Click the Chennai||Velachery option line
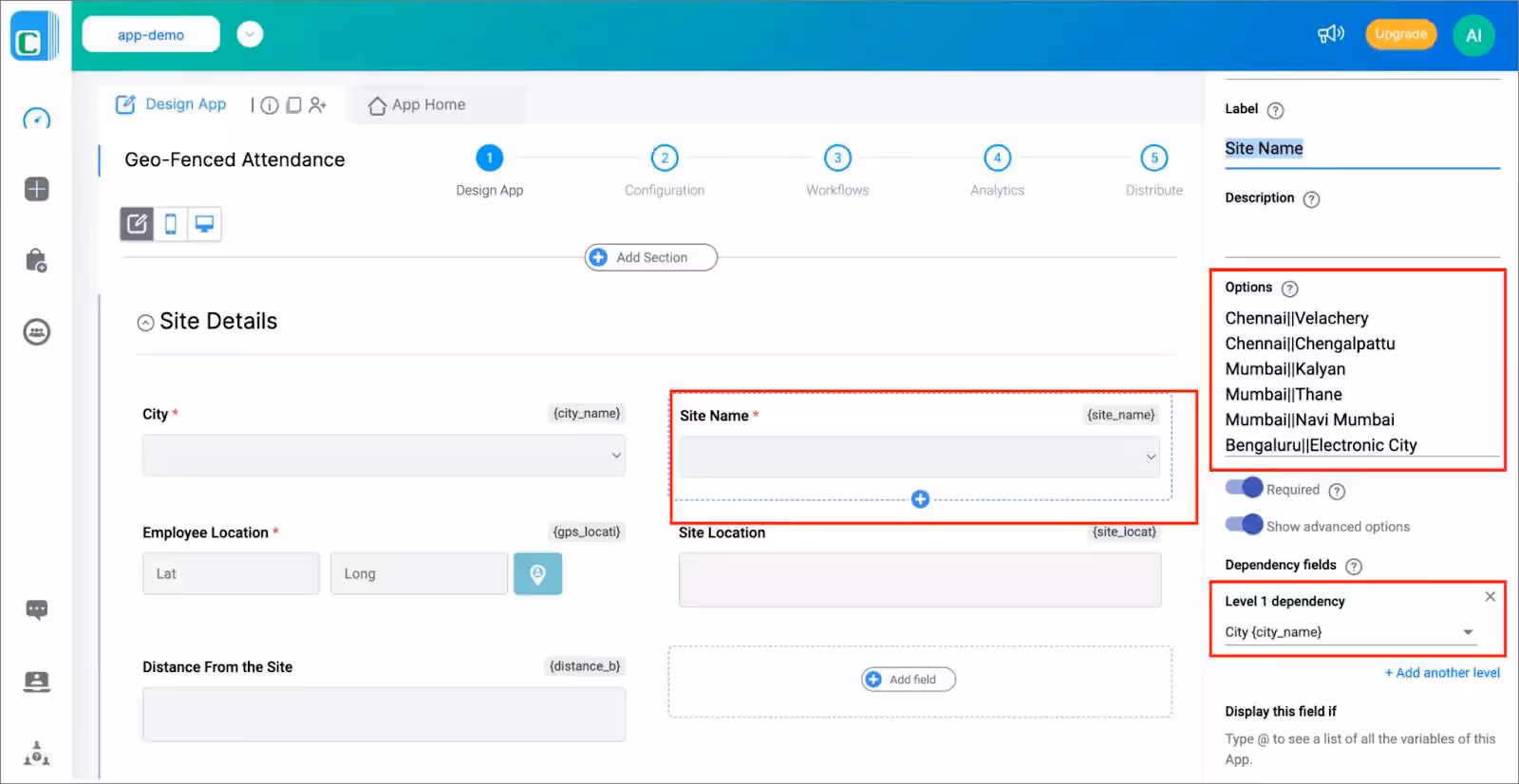 pyautogui.click(x=1297, y=319)
